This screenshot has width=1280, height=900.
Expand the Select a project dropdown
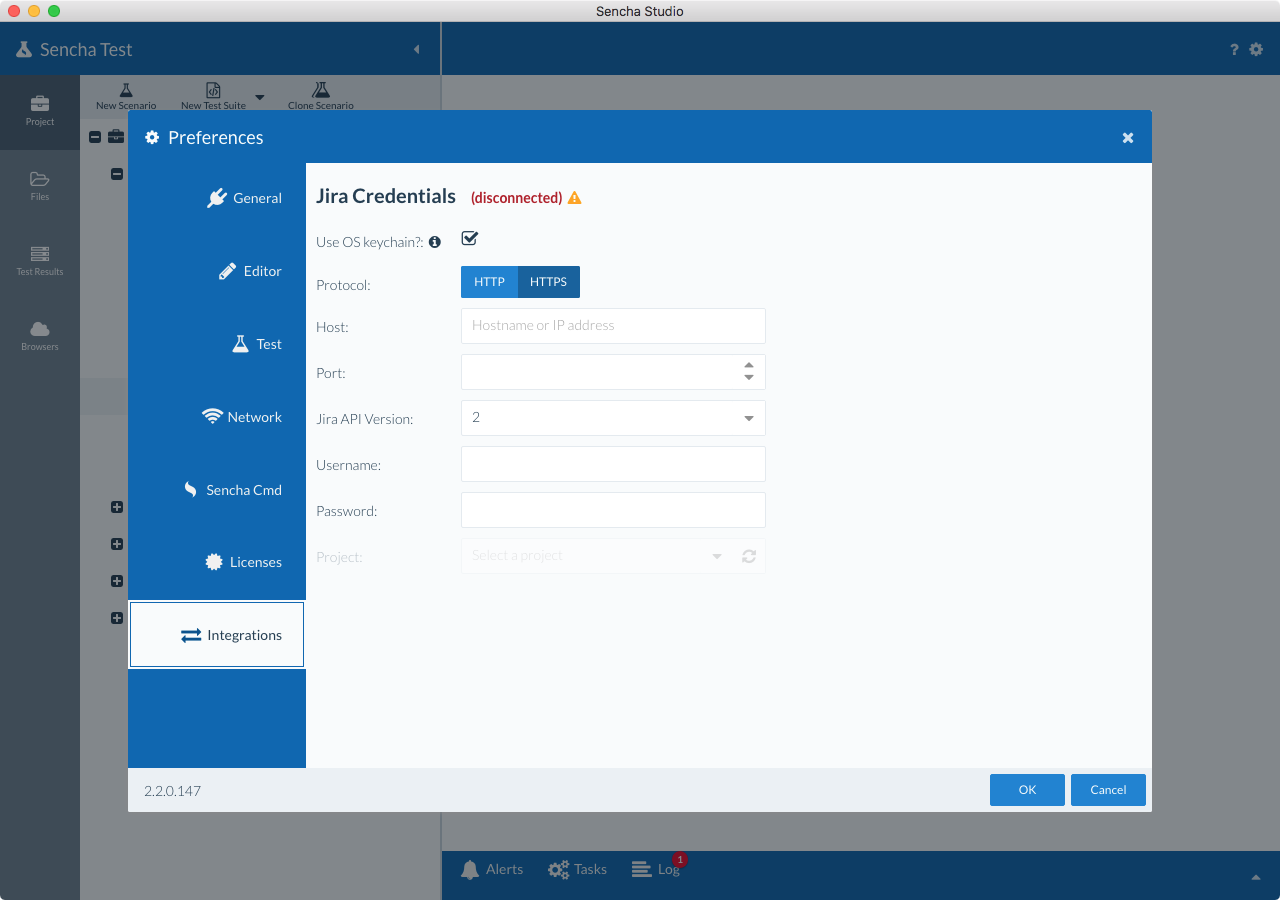(717, 556)
